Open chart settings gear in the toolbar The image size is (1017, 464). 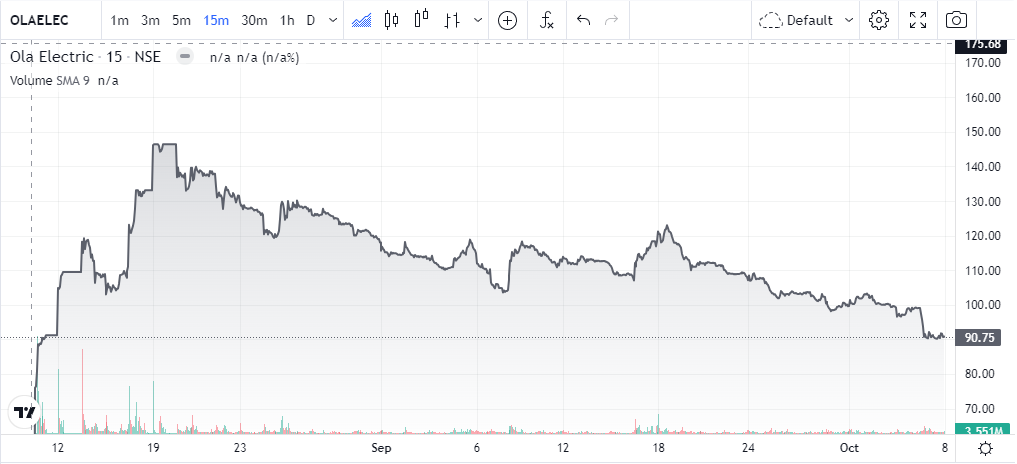coord(879,20)
